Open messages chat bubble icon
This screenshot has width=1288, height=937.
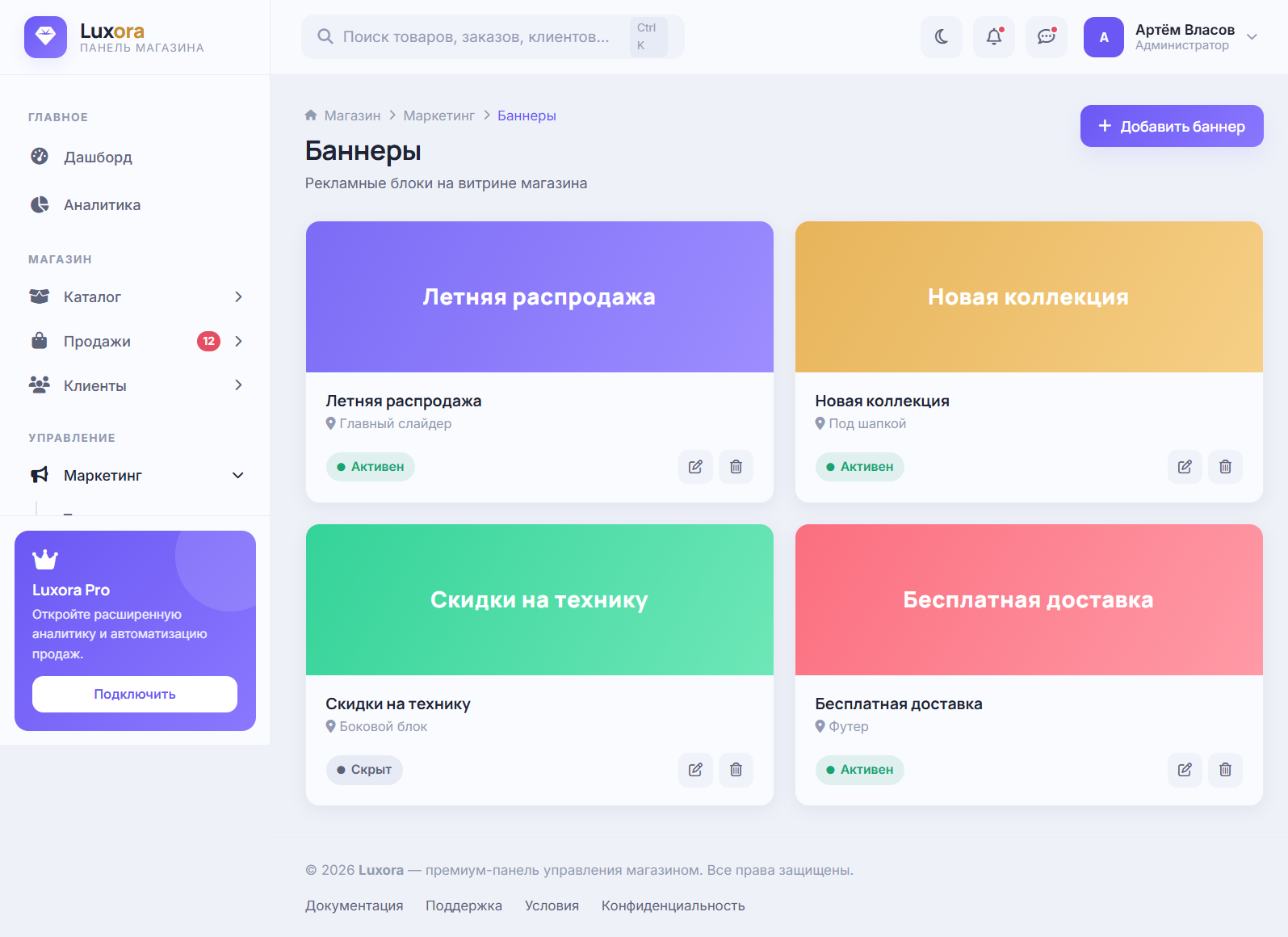pos(1047,36)
